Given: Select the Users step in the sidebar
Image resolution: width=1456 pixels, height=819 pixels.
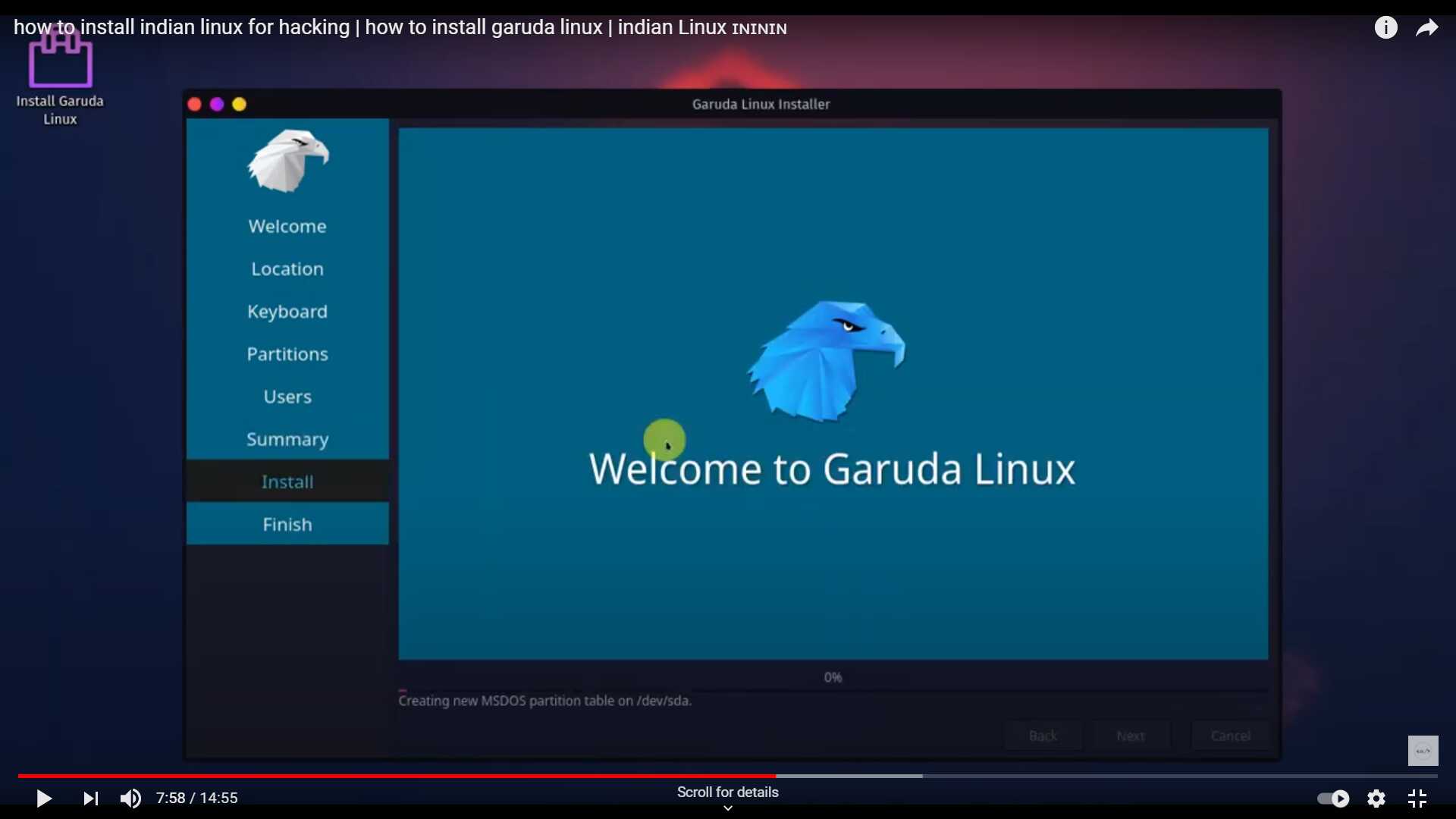Looking at the screenshot, I should pos(287,396).
